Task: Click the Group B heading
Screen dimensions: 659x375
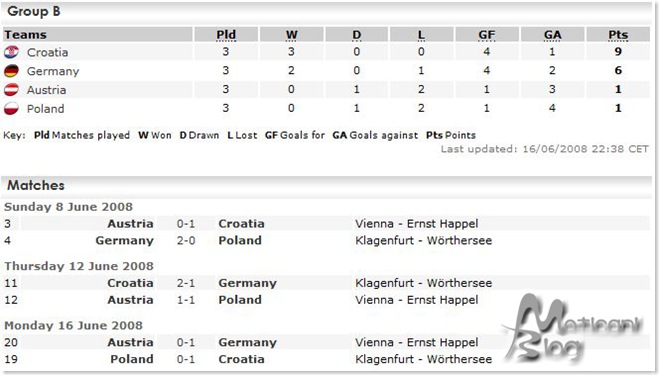Action: tap(34, 11)
